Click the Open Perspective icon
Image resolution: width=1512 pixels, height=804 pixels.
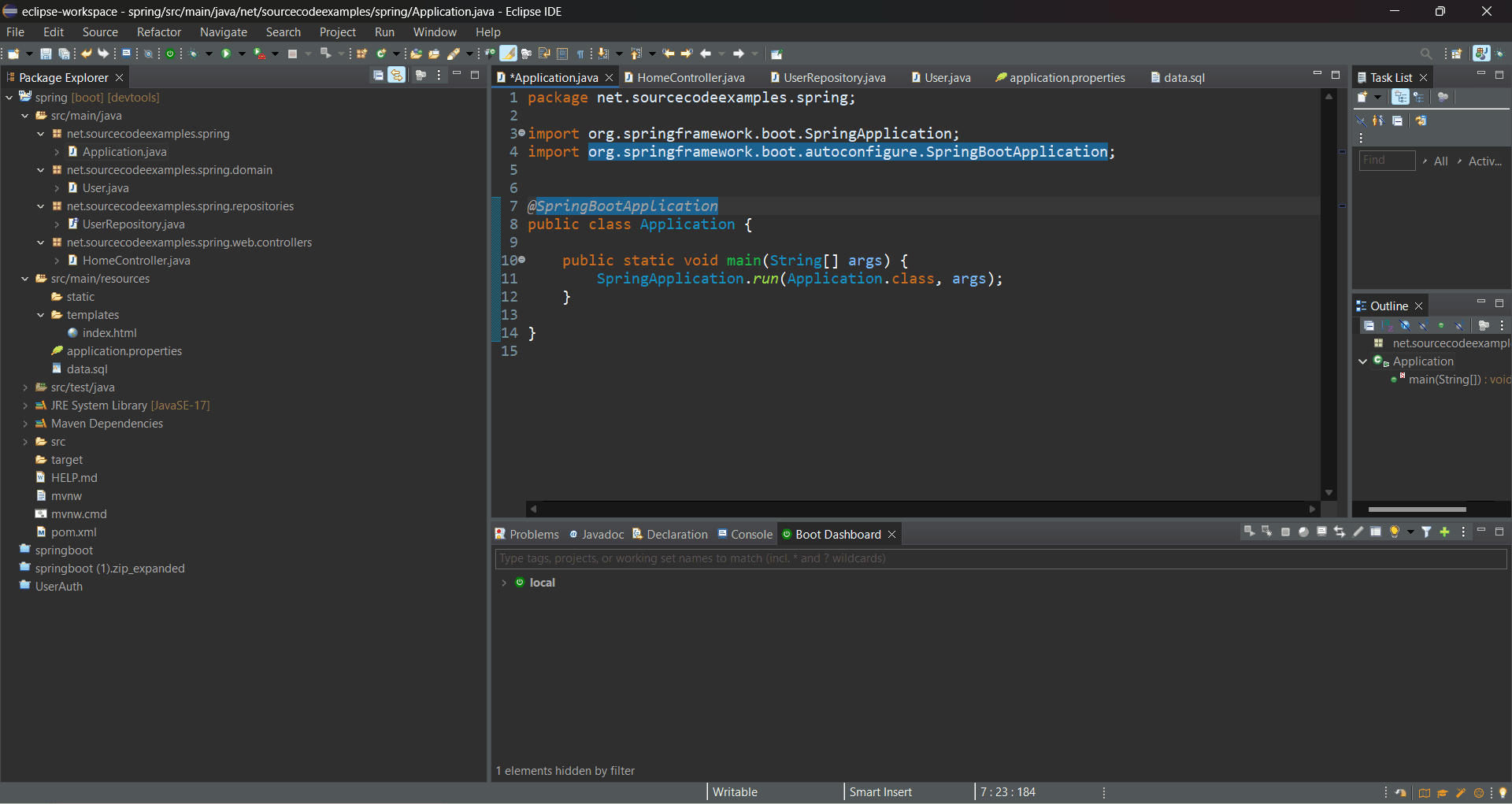(1457, 54)
